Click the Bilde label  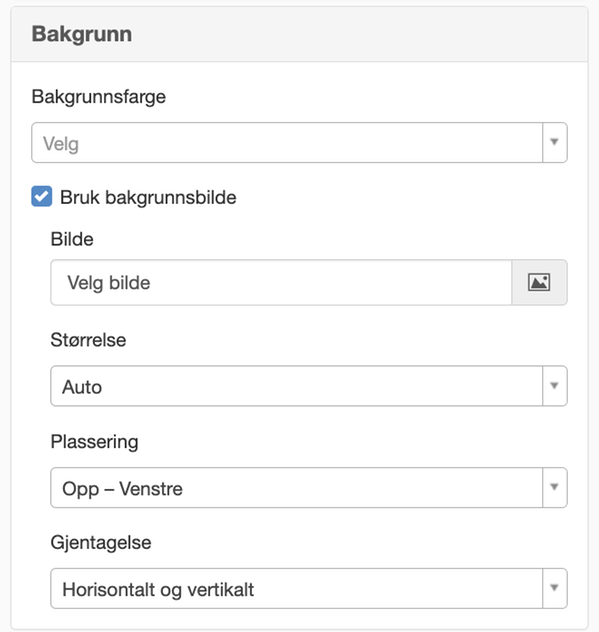coord(72,239)
